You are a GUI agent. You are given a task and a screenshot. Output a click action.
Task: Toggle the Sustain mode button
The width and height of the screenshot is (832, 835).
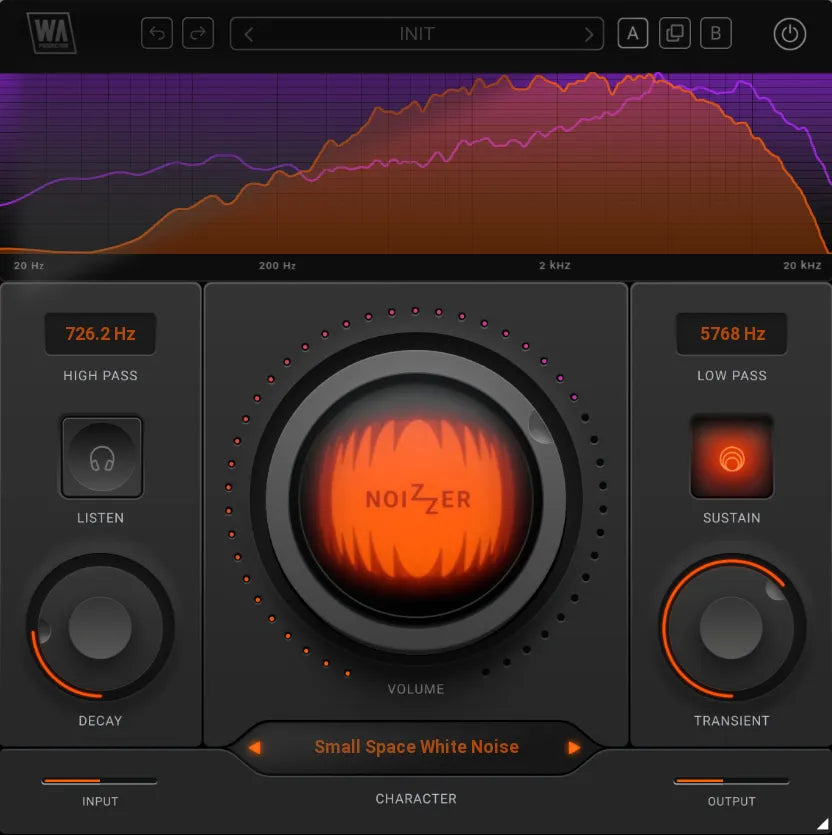pyautogui.click(x=731, y=458)
